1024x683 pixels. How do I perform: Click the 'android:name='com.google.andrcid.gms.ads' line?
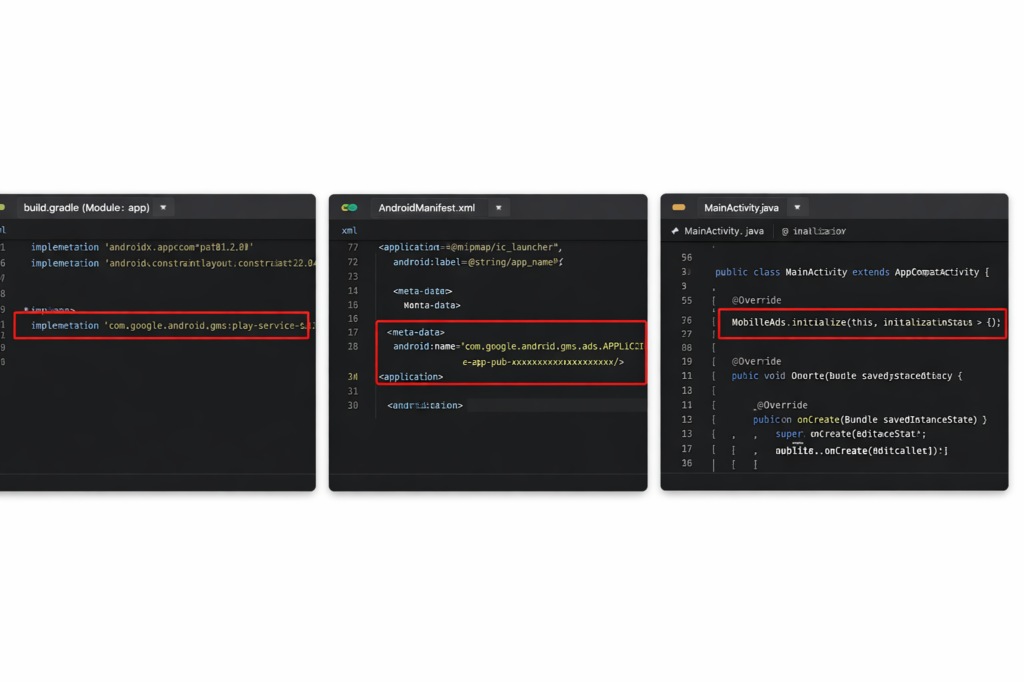(518, 346)
